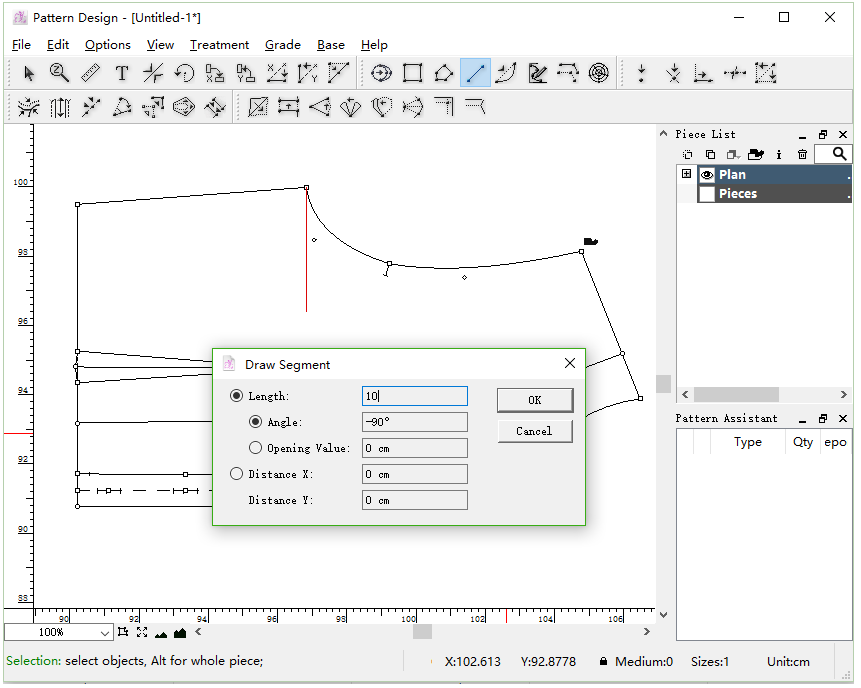Screen dimensions: 861x688
Task: Choose the text T tool
Action: [x=121, y=73]
